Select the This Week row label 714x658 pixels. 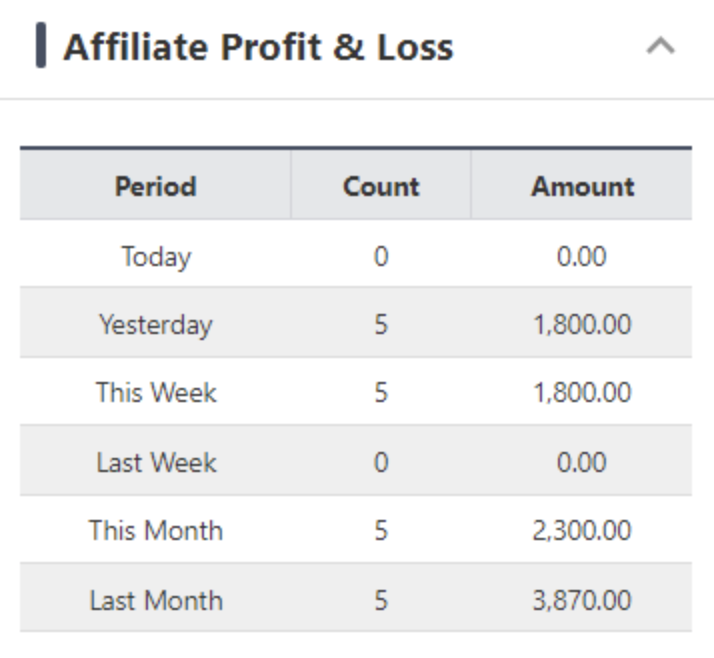tap(155, 393)
